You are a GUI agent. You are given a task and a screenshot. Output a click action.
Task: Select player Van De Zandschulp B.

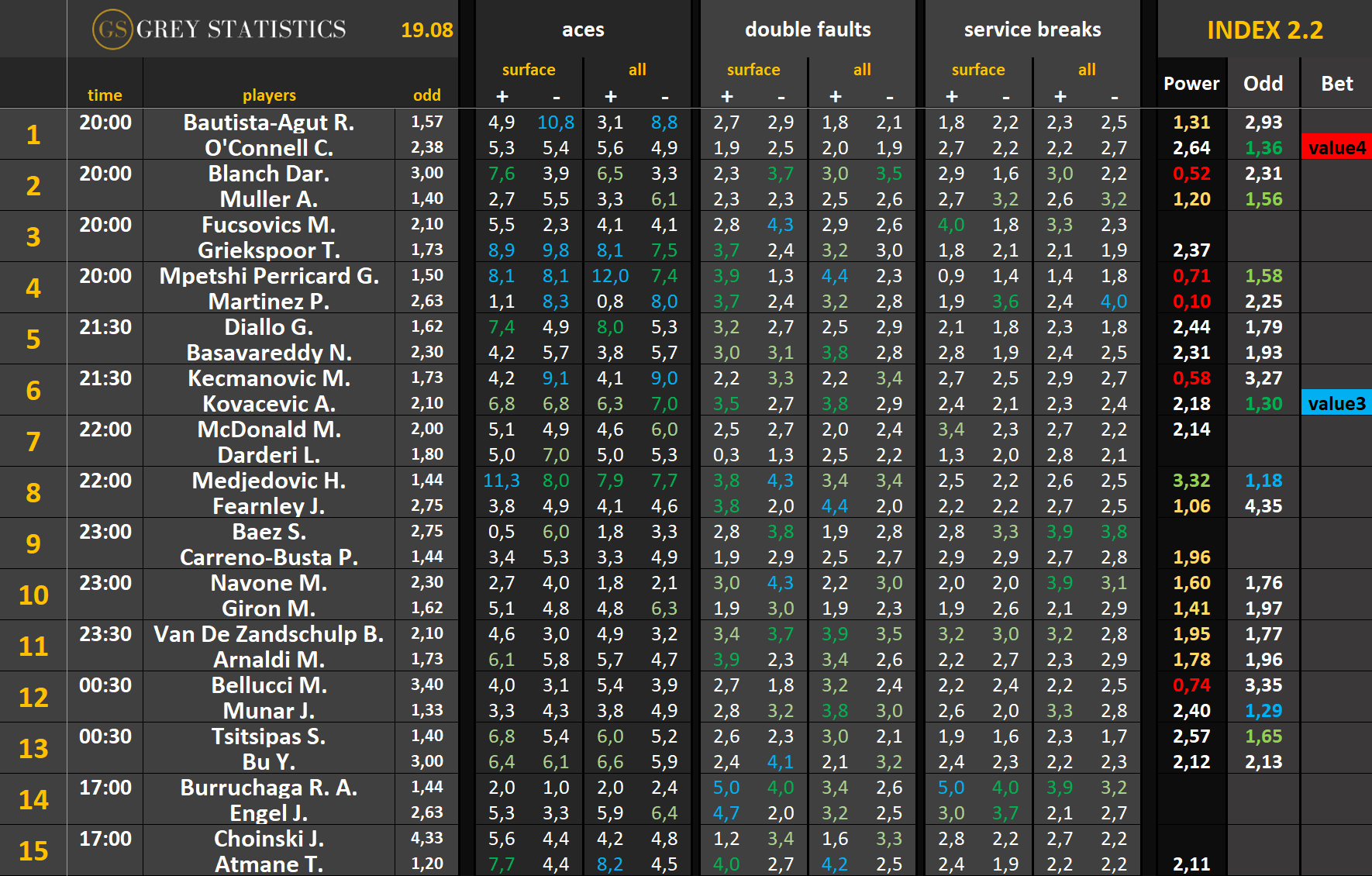269,634
